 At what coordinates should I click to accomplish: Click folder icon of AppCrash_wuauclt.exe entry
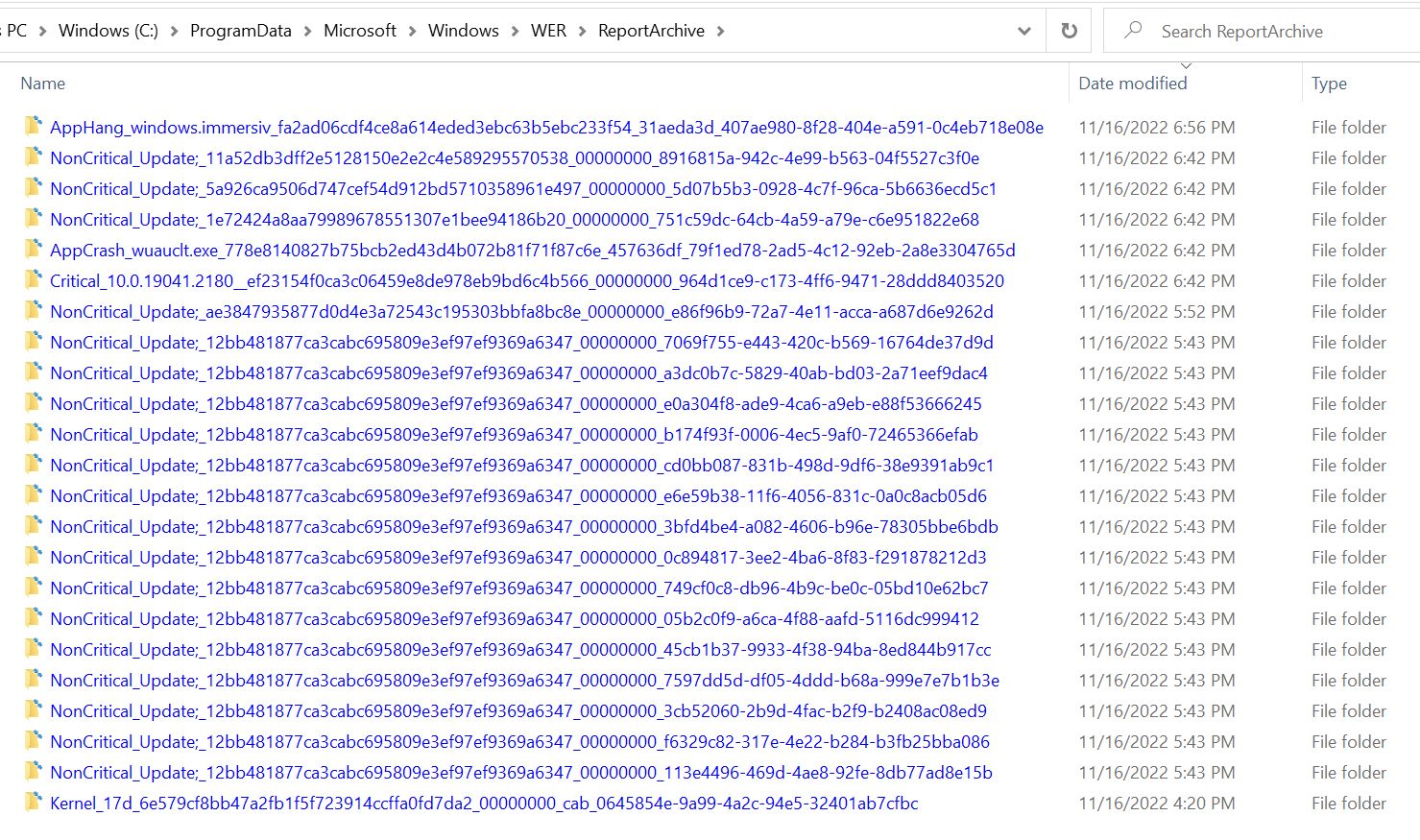click(x=34, y=250)
